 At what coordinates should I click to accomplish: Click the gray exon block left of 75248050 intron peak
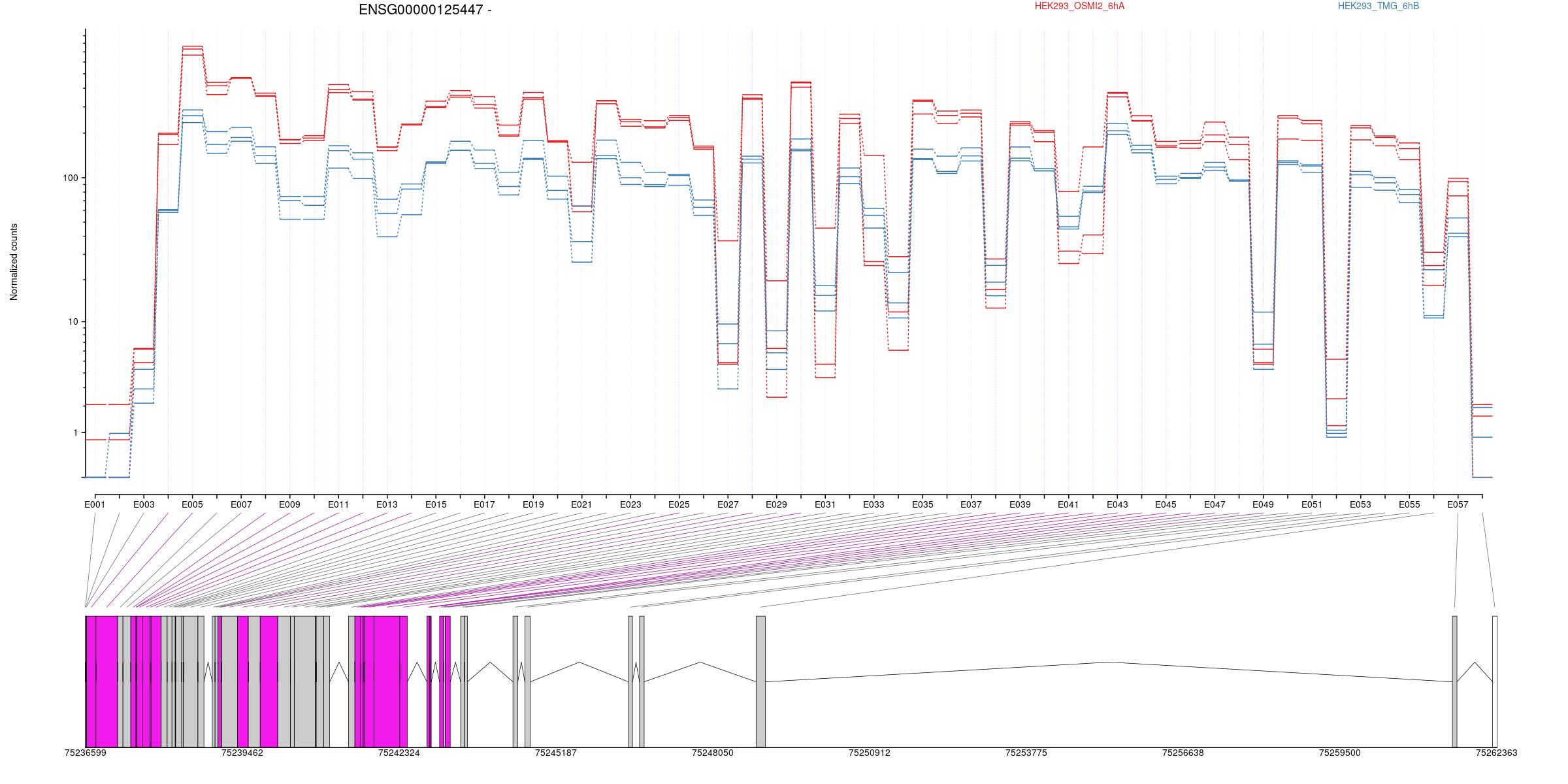pyautogui.click(x=642, y=681)
